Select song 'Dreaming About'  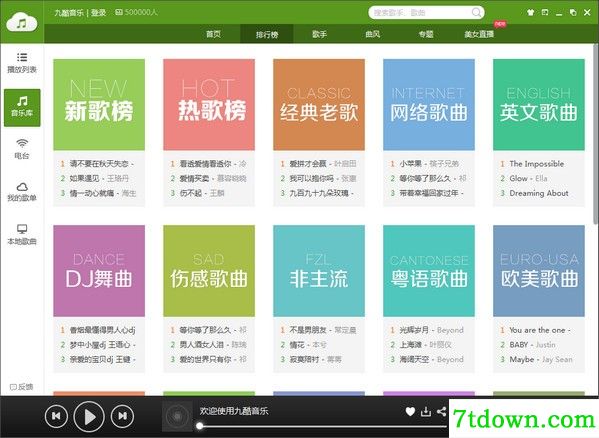(x=539, y=193)
